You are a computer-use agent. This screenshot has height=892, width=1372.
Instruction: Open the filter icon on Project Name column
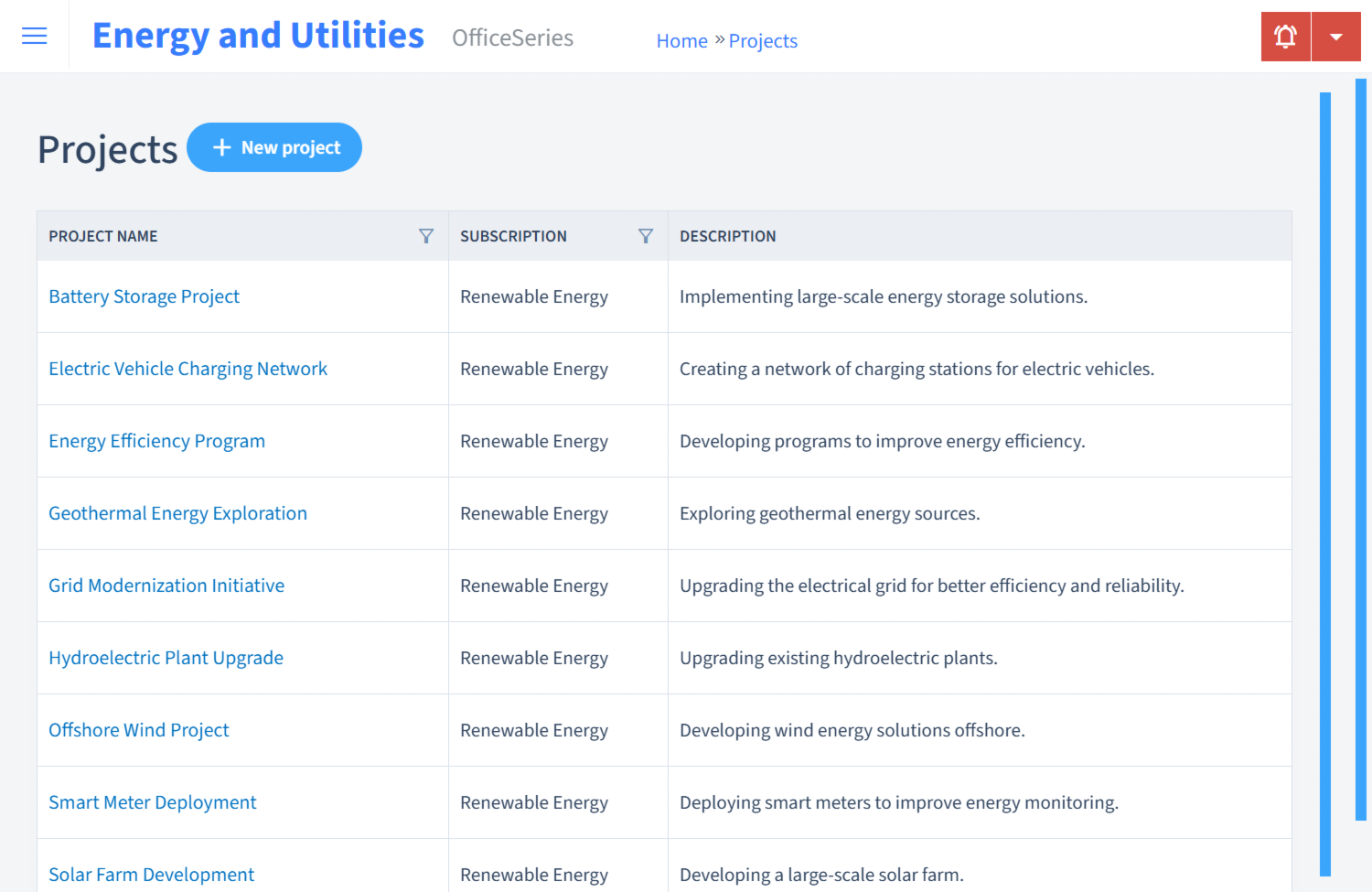click(x=426, y=236)
